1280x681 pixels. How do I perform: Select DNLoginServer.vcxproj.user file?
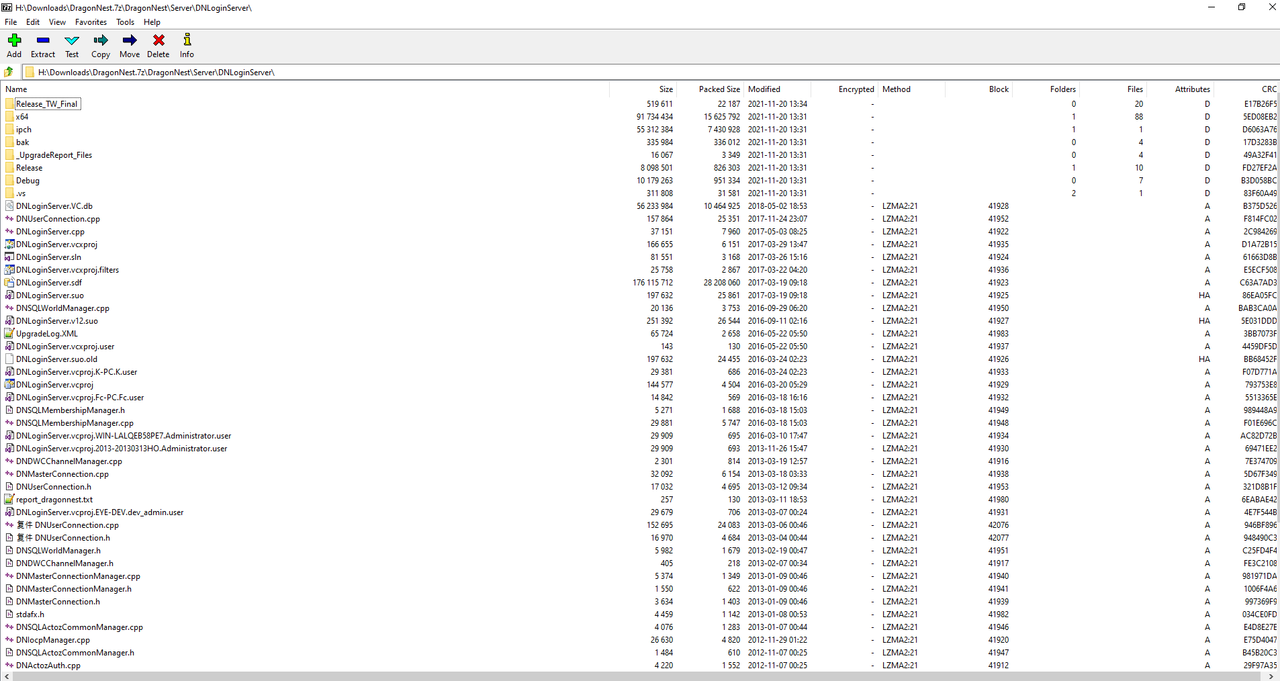tap(65, 346)
